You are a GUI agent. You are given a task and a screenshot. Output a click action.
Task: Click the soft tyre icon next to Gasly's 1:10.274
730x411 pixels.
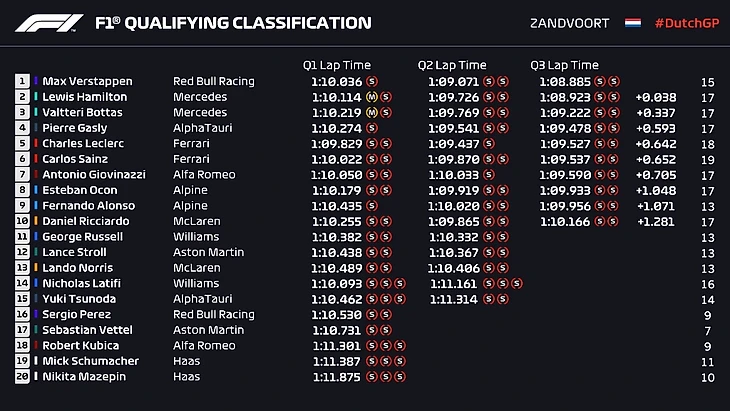point(372,128)
